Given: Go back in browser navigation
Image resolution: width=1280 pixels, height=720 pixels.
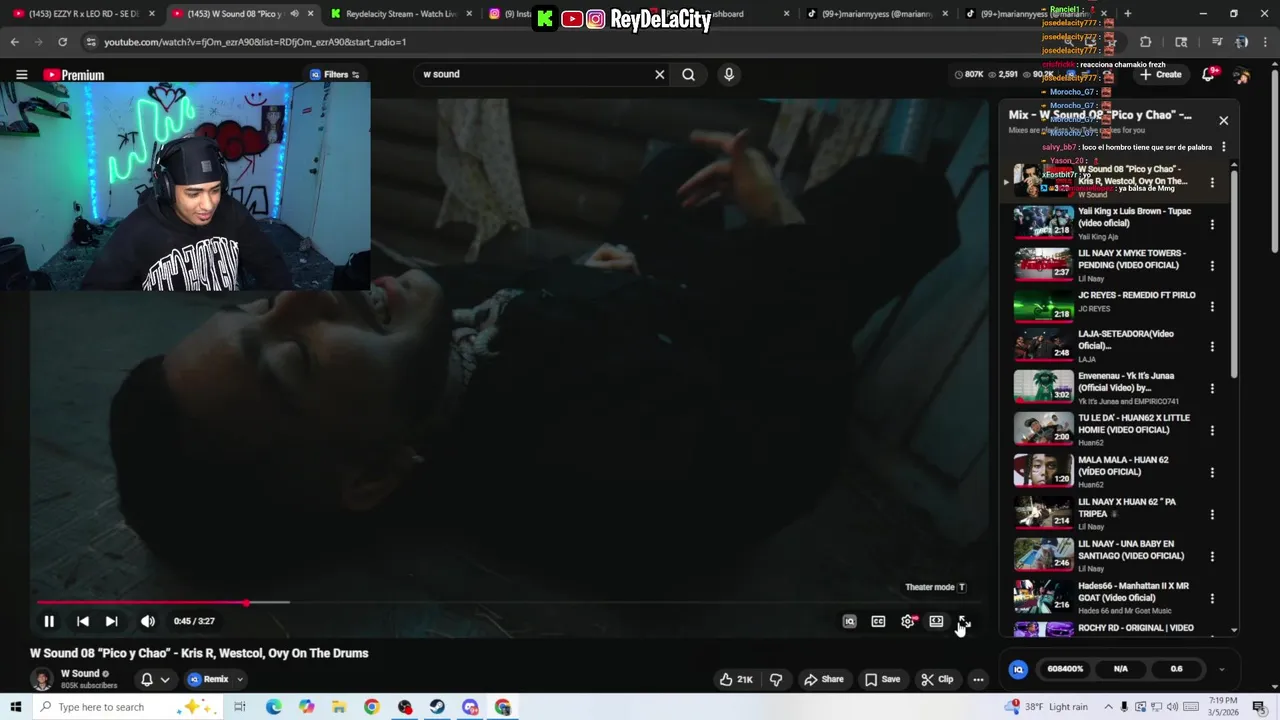Looking at the screenshot, I should click(14, 42).
